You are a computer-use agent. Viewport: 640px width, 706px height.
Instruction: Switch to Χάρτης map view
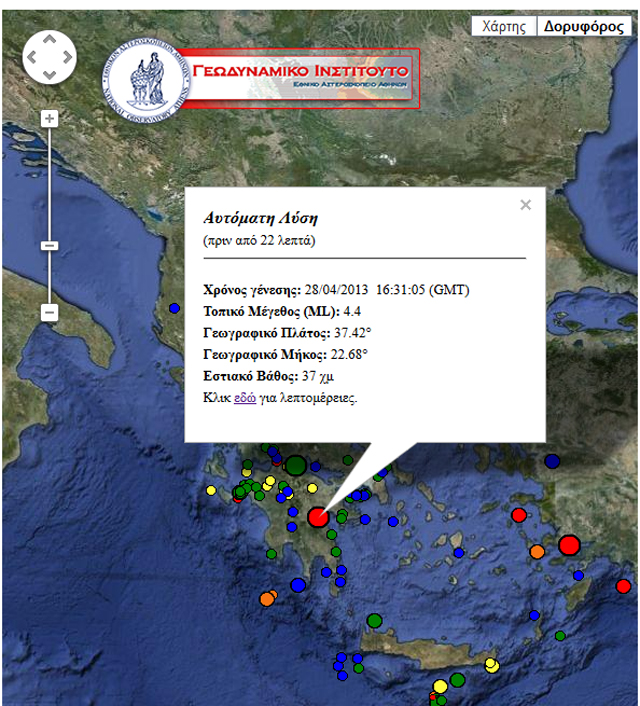[x=503, y=27]
